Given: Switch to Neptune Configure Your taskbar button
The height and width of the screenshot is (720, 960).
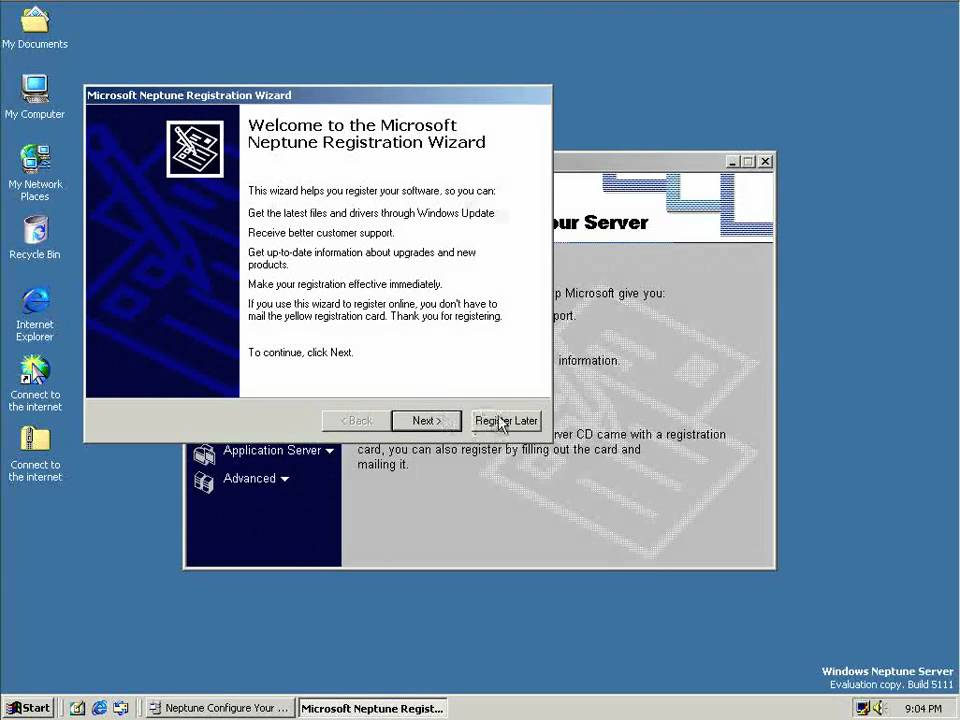Looking at the screenshot, I should [220, 708].
